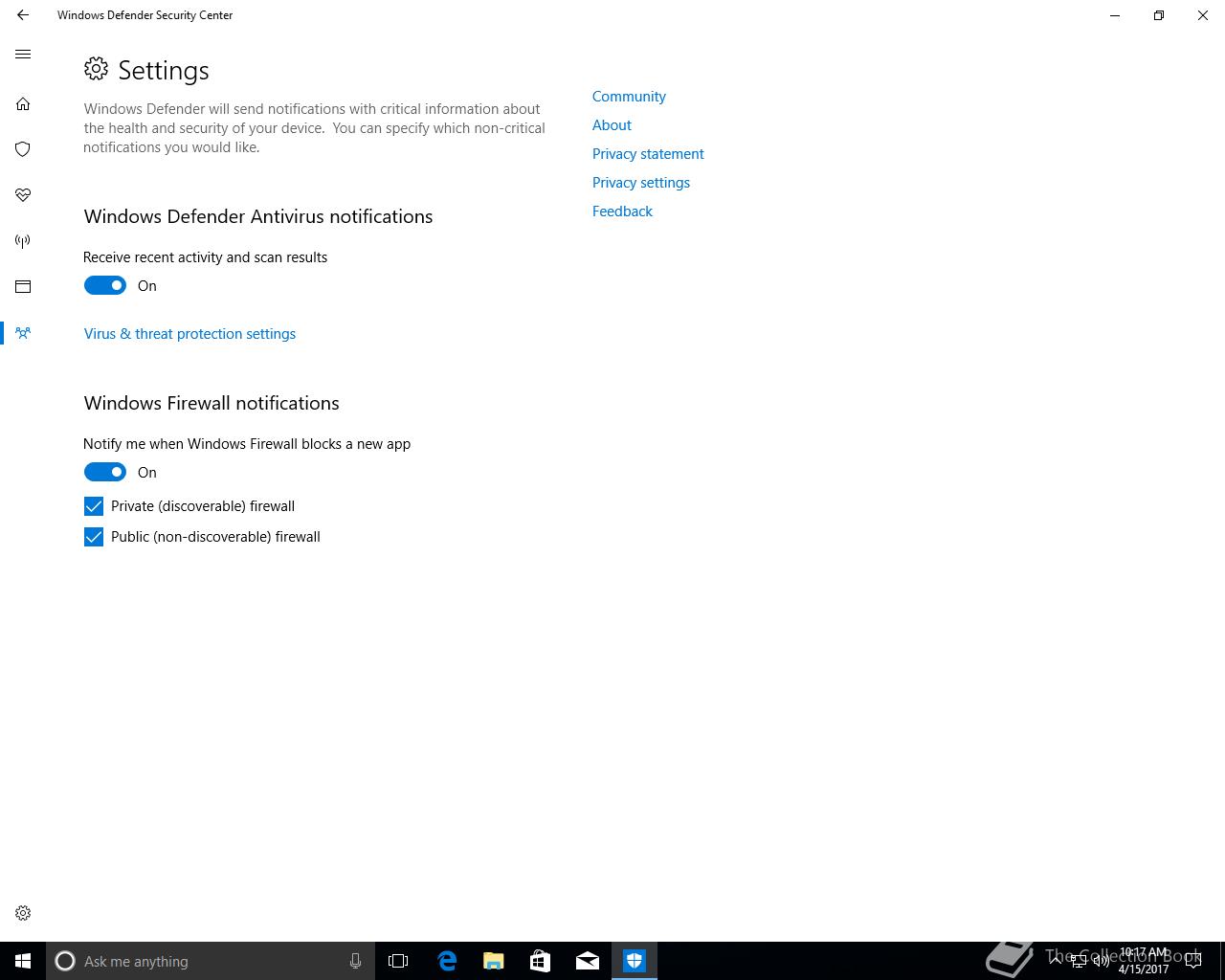Open Virus & threat protection settings link

tap(189, 334)
